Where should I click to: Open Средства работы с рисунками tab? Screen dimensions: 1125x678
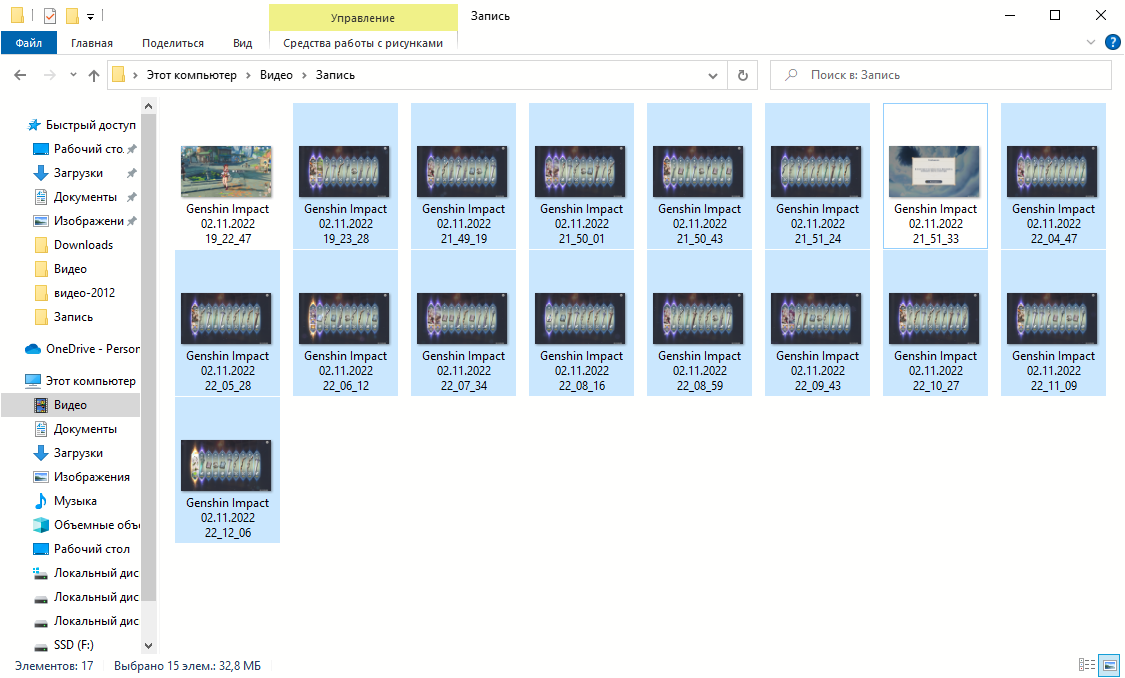pyautogui.click(x=363, y=43)
